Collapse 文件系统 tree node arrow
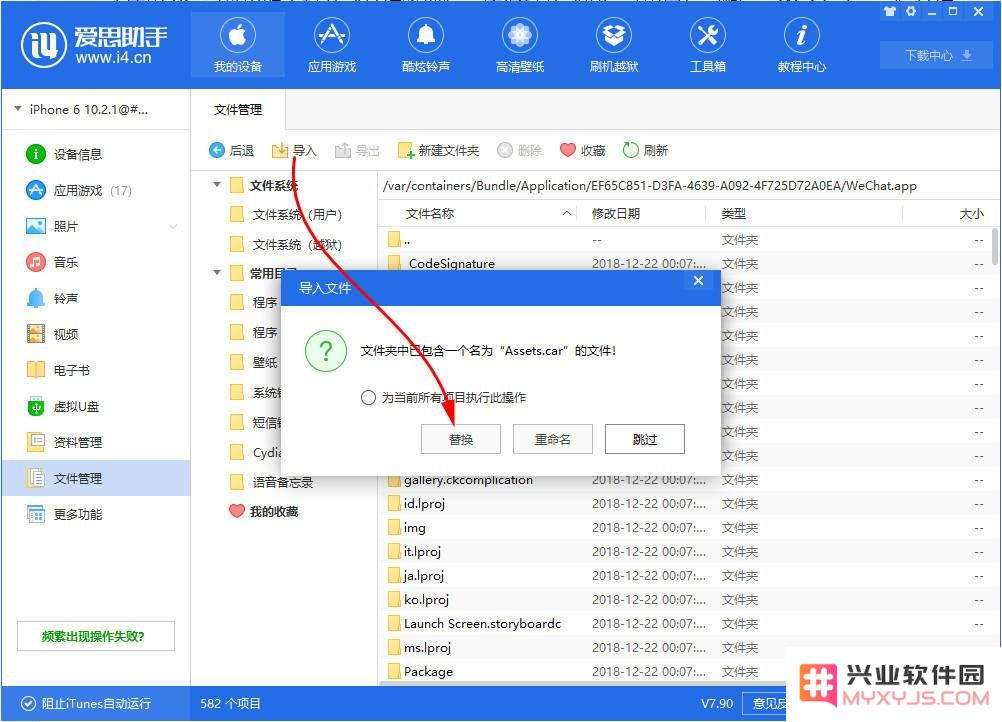This screenshot has height=722, width=1002. [x=217, y=185]
